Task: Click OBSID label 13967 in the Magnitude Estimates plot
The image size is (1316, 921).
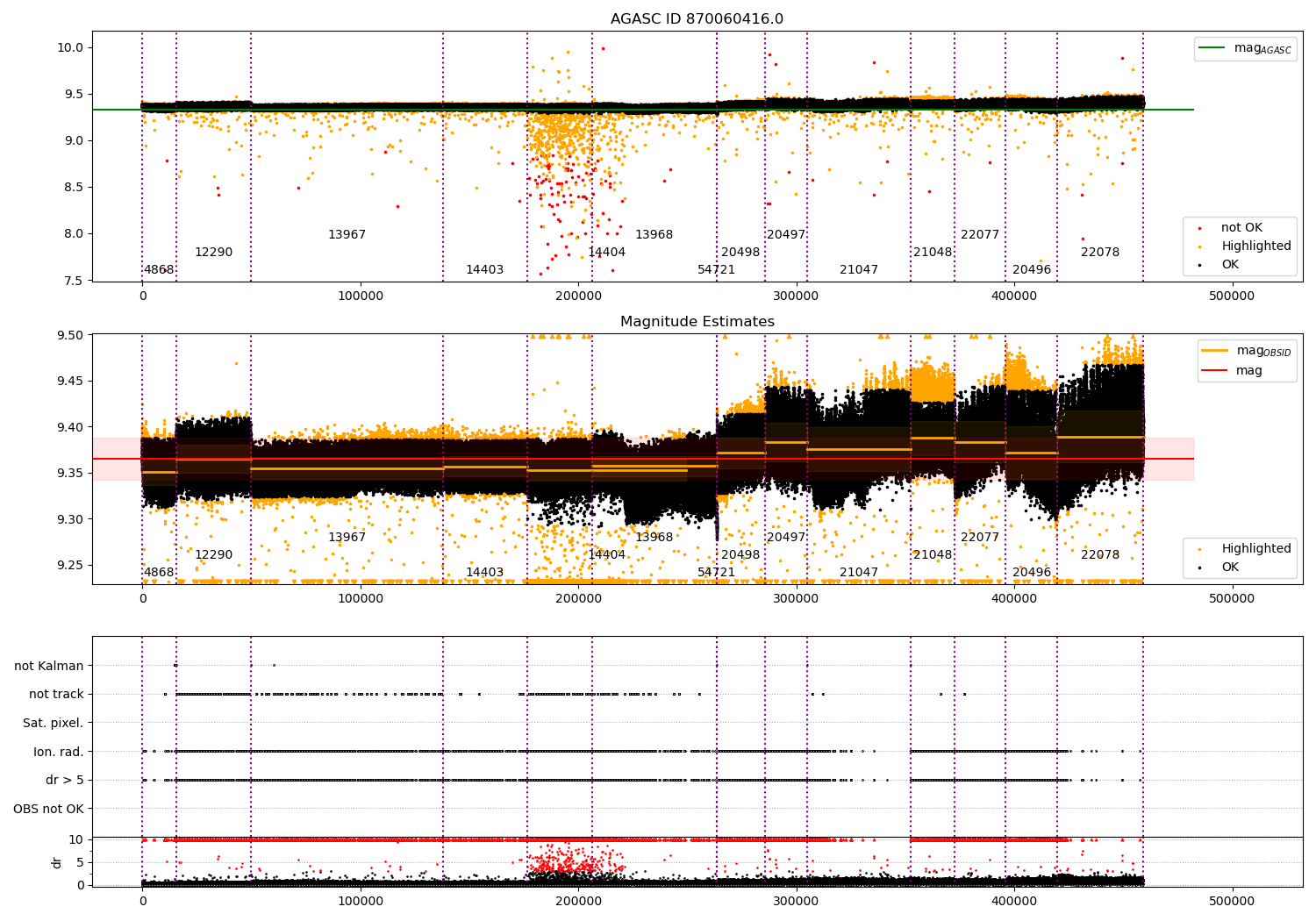Action: click(347, 538)
